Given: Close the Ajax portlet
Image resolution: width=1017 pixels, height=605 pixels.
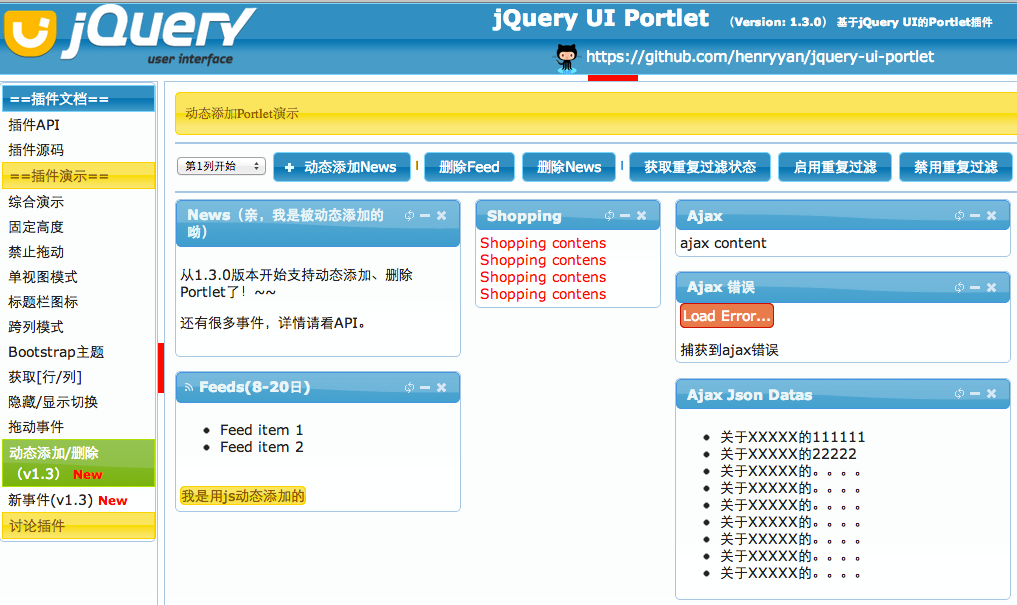Looking at the screenshot, I should (x=991, y=215).
